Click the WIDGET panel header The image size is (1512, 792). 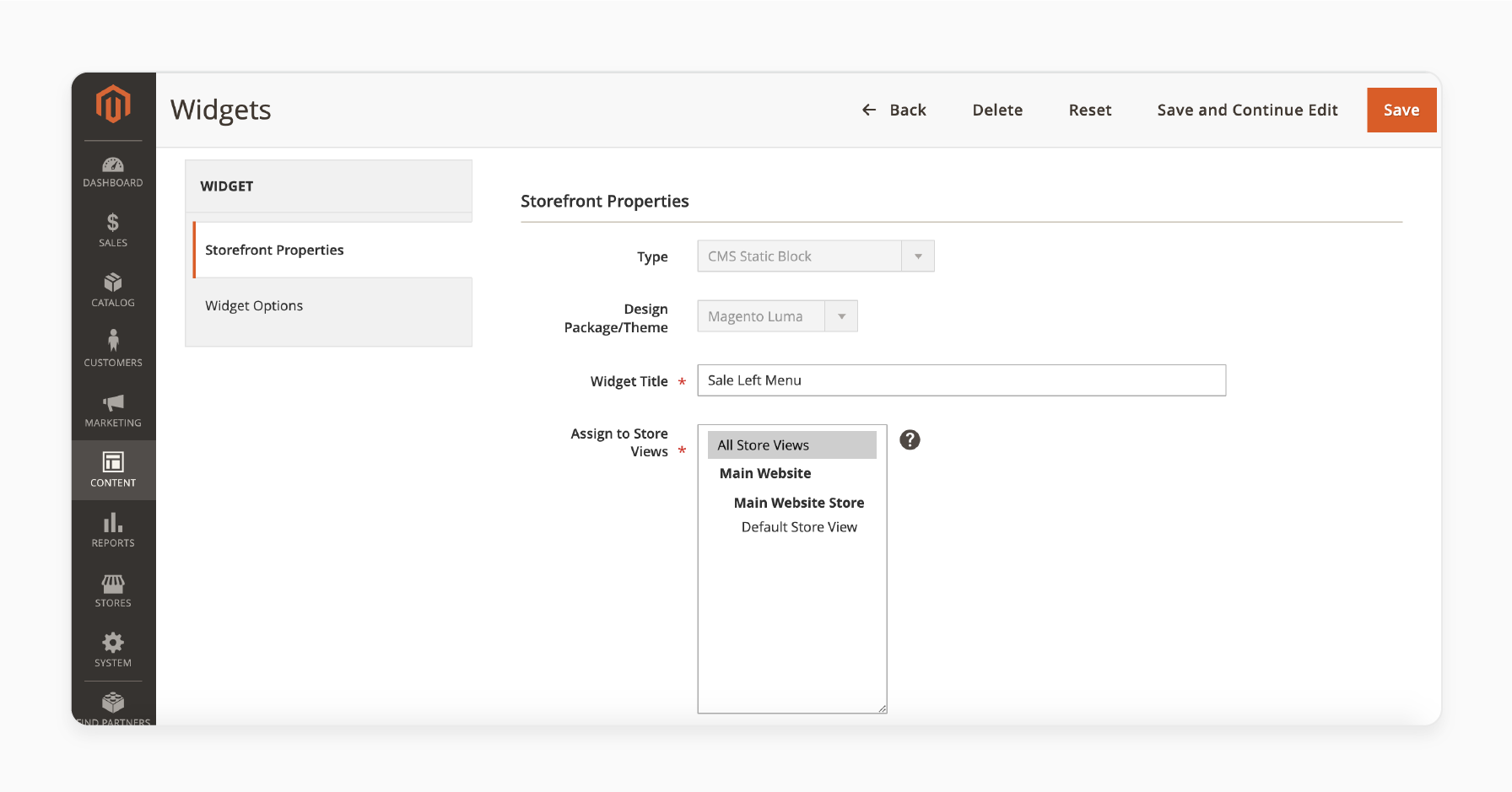(x=329, y=186)
